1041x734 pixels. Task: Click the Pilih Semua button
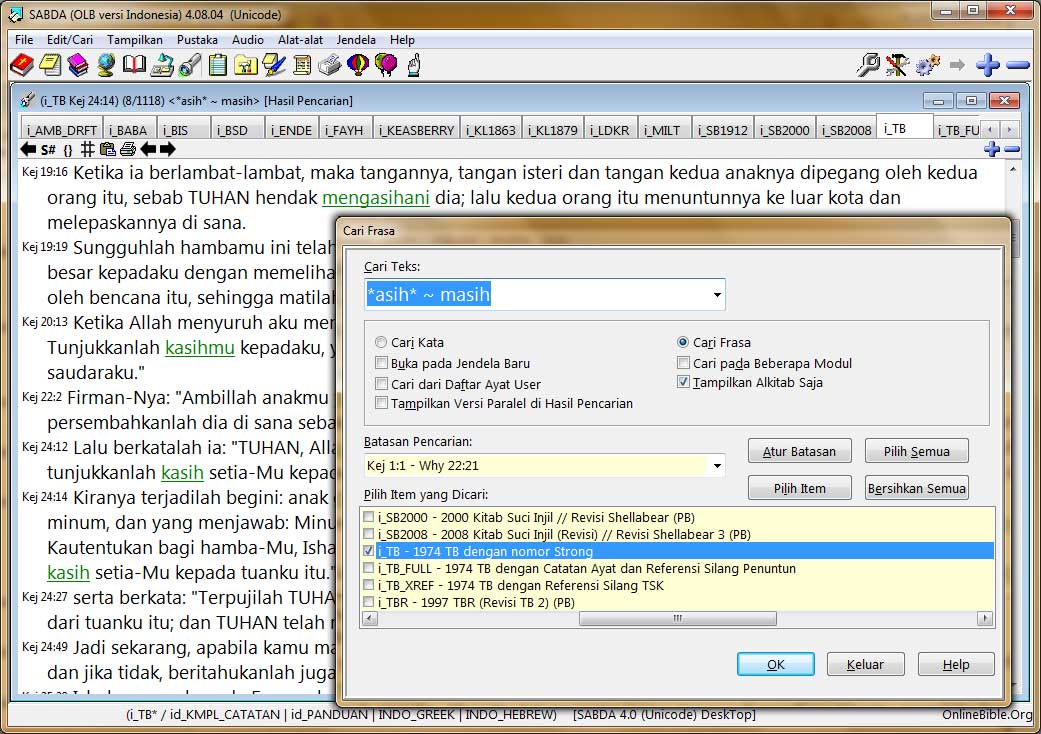[916, 451]
